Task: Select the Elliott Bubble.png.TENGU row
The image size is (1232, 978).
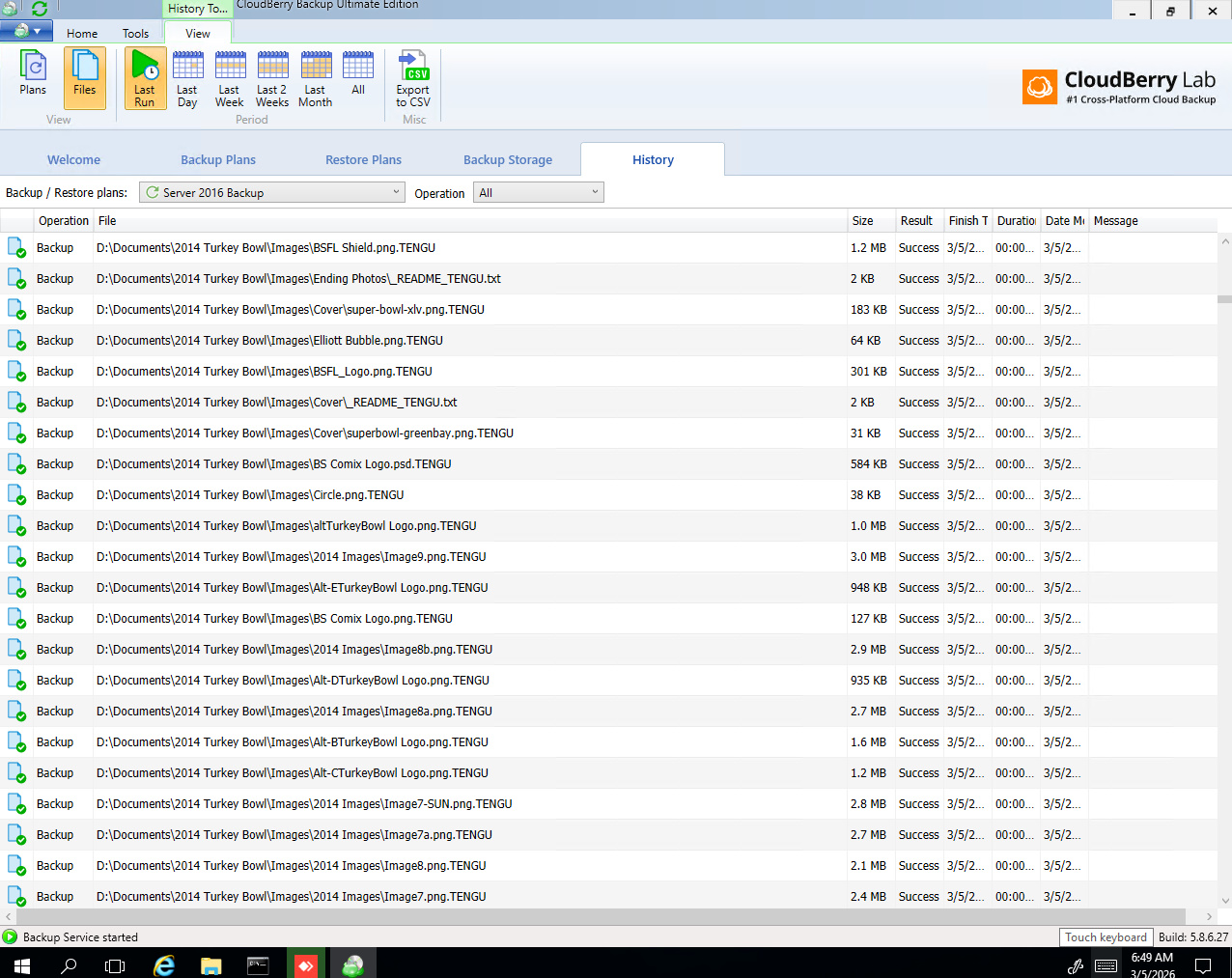Action: click(608, 341)
